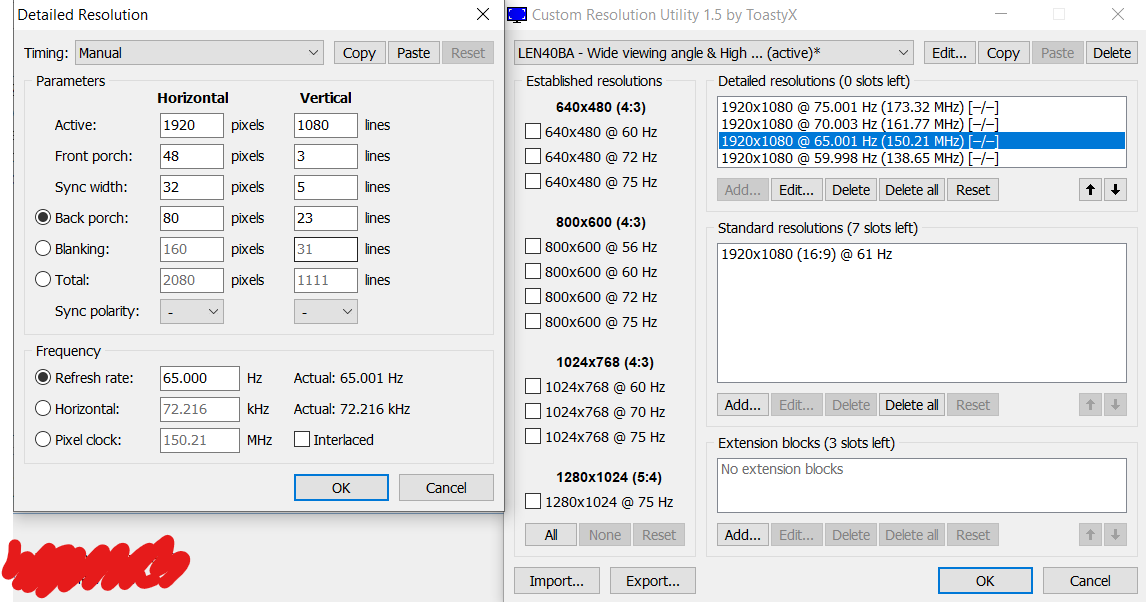Open the horizontal sync polarity dropdown

point(193,312)
